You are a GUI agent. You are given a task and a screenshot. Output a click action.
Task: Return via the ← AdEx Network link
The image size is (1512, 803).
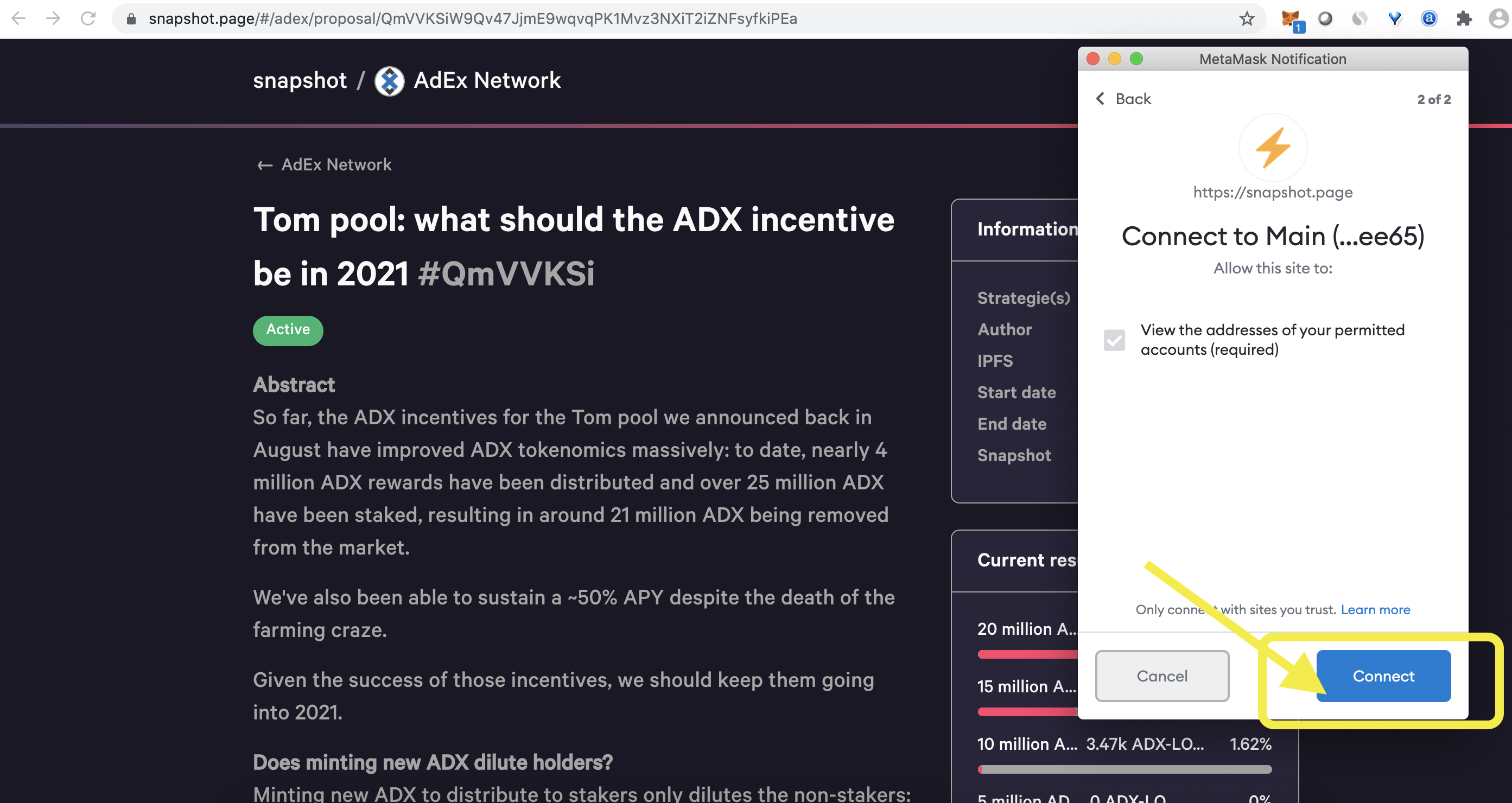(324, 165)
